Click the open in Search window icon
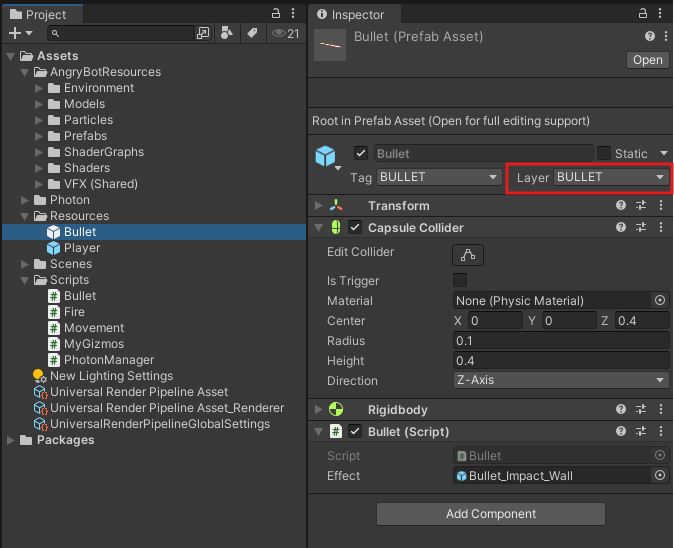 click(x=203, y=33)
